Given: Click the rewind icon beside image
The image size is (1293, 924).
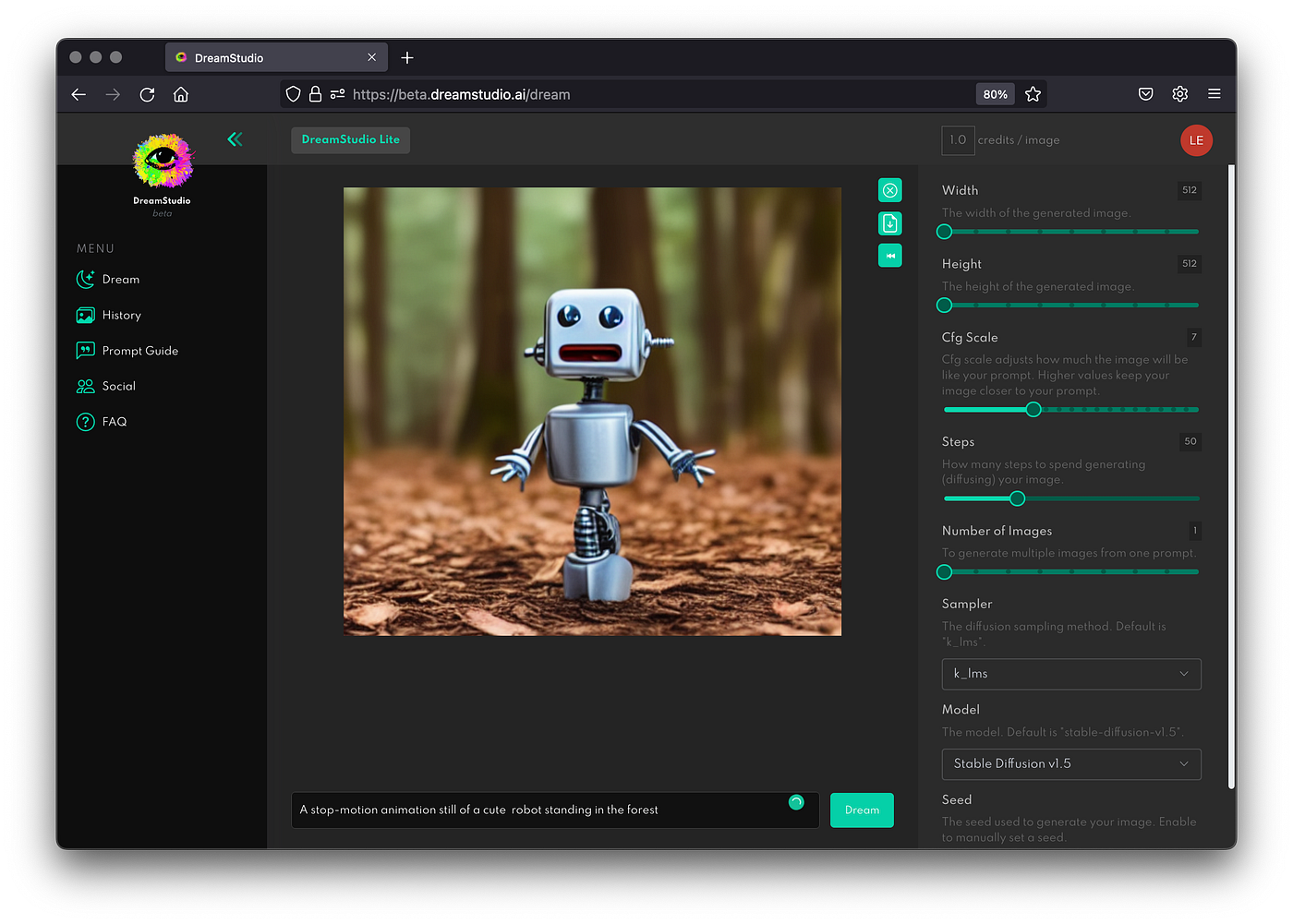Looking at the screenshot, I should (x=889, y=256).
